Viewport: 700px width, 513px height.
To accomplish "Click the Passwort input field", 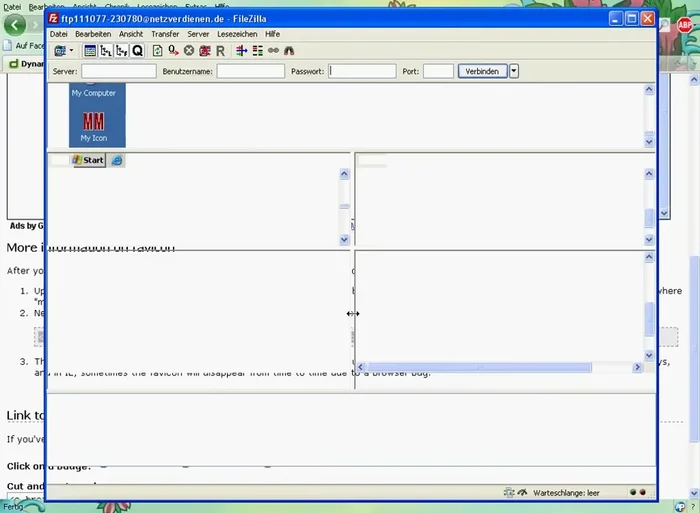I will (x=362, y=71).
